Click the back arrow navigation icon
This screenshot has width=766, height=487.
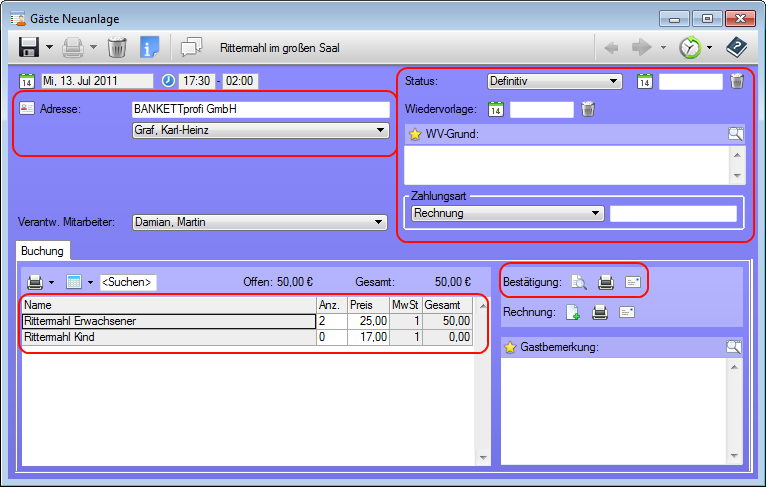(611, 48)
